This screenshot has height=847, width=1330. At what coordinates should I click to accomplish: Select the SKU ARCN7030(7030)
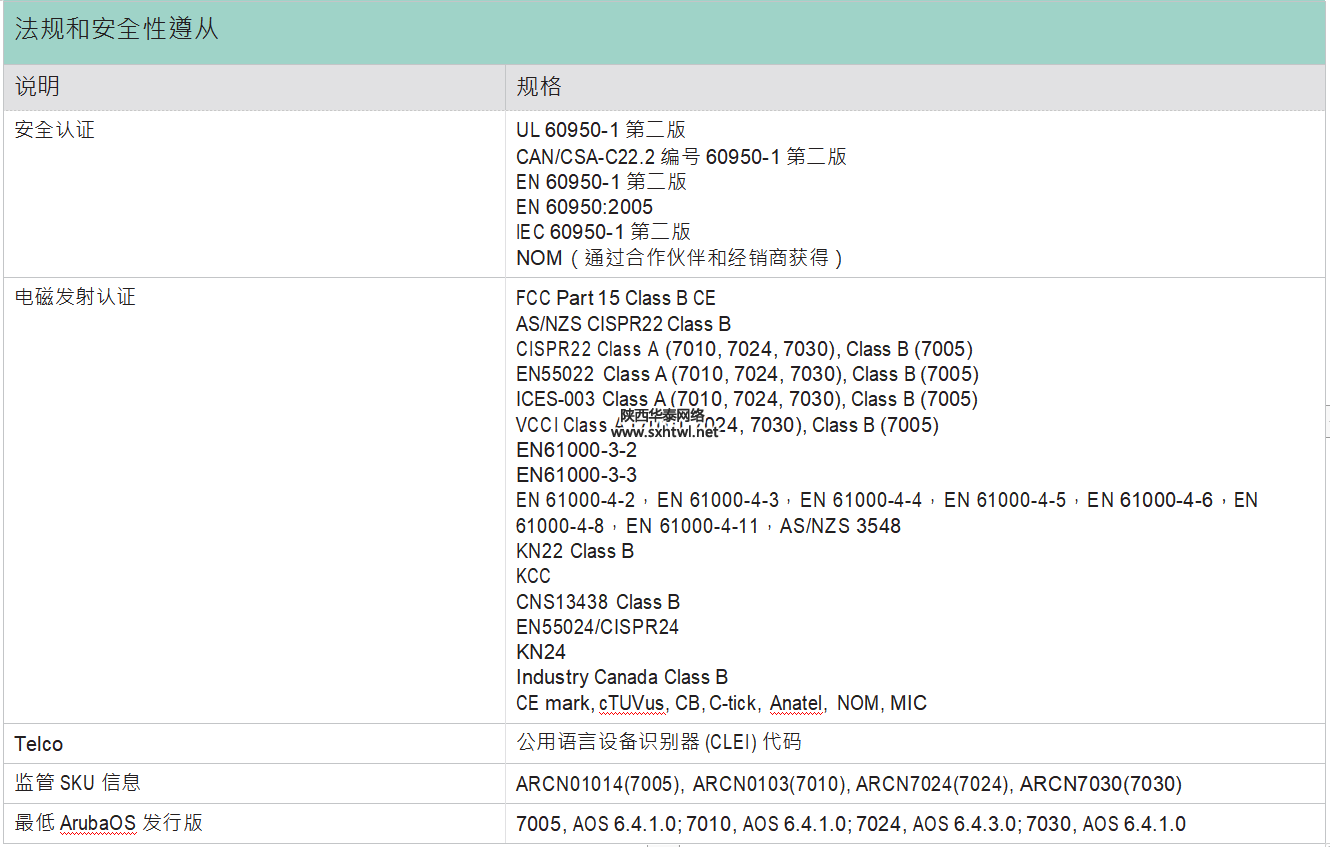point(1101,784)
